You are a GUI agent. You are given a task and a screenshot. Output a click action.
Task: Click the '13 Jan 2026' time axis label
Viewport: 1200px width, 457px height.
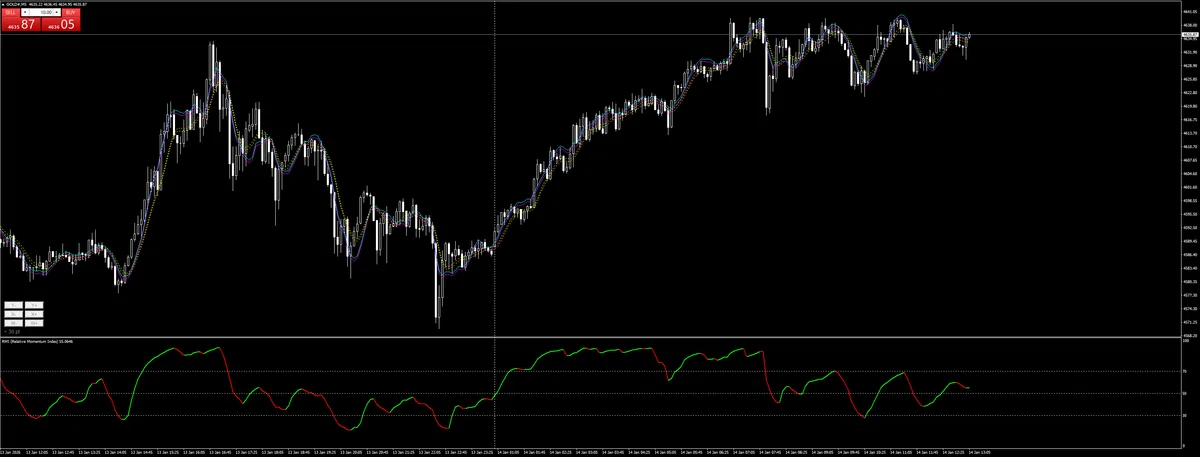tap(11, 451)
